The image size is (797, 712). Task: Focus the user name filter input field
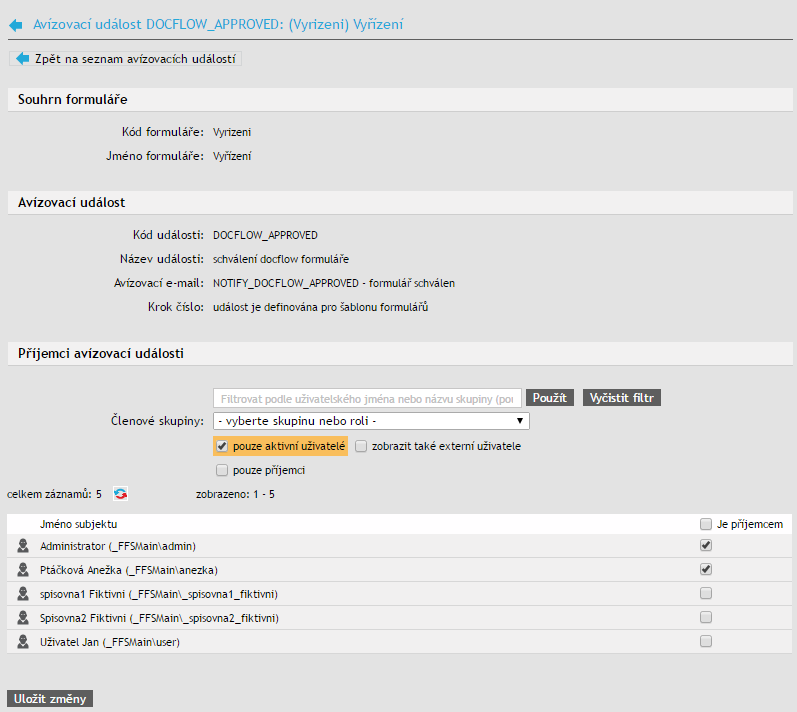tap(367, 398)
